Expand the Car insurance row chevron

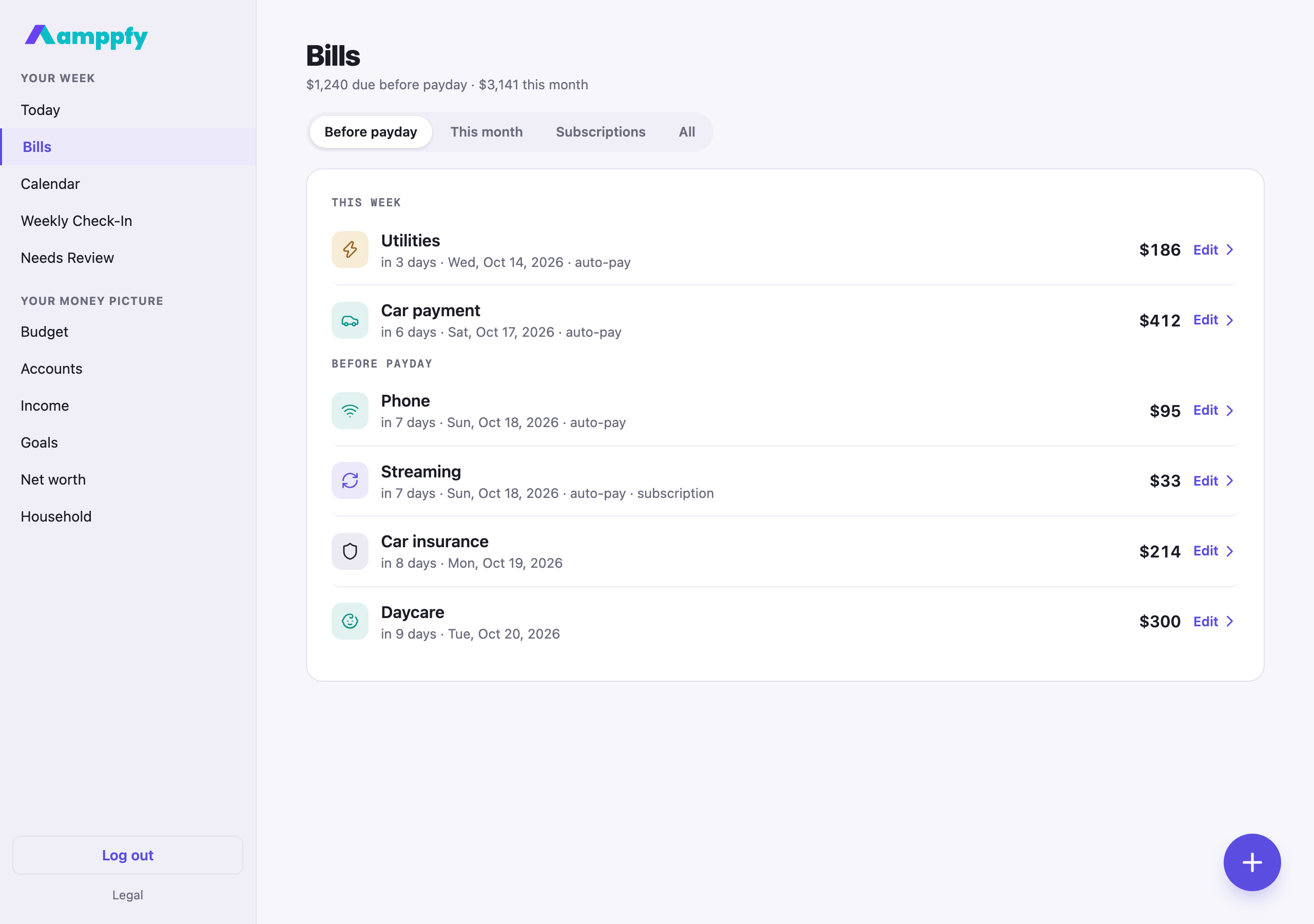click(1229, 551)
